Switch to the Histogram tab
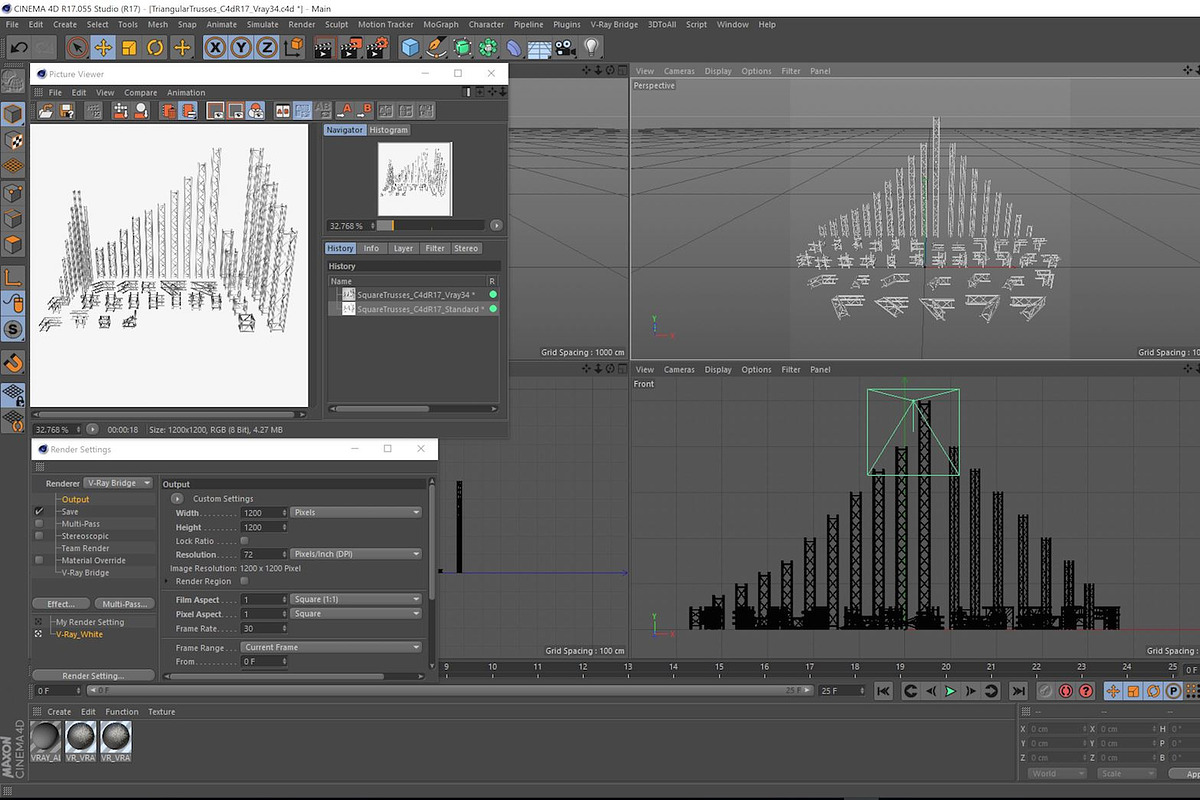Image resolution: width=1200 pixels, height=800 pixels. click(389, 130)
